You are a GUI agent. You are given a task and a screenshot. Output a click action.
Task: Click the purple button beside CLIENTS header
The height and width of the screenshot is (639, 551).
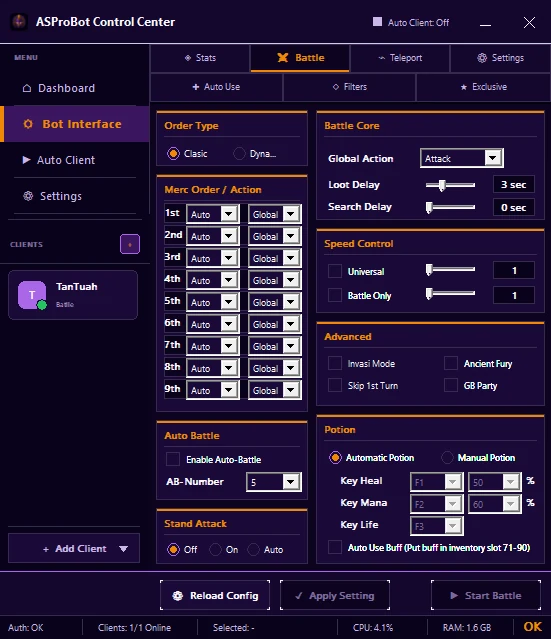[130, 244]
